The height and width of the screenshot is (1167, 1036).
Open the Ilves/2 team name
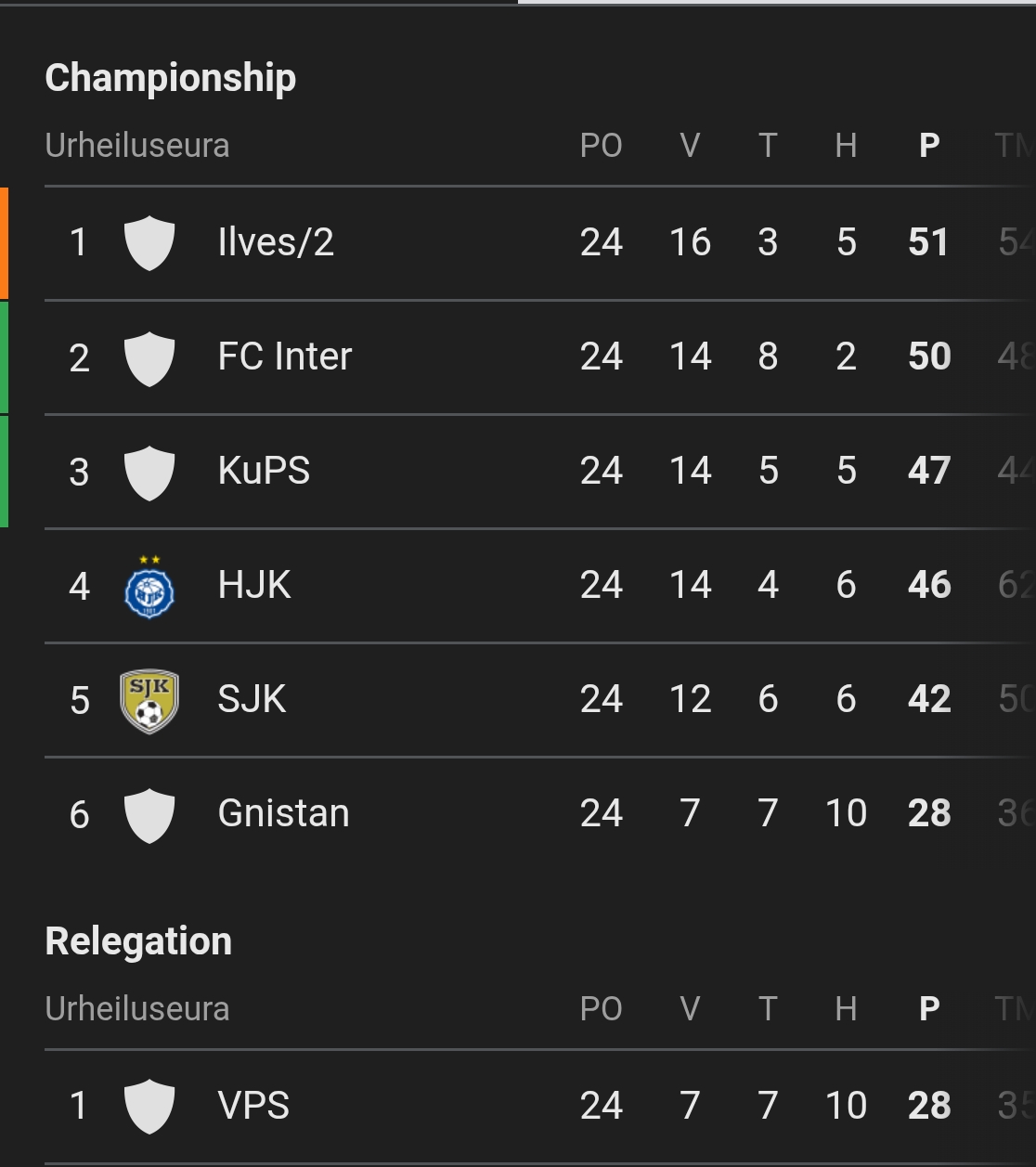[x=276, y=242]
